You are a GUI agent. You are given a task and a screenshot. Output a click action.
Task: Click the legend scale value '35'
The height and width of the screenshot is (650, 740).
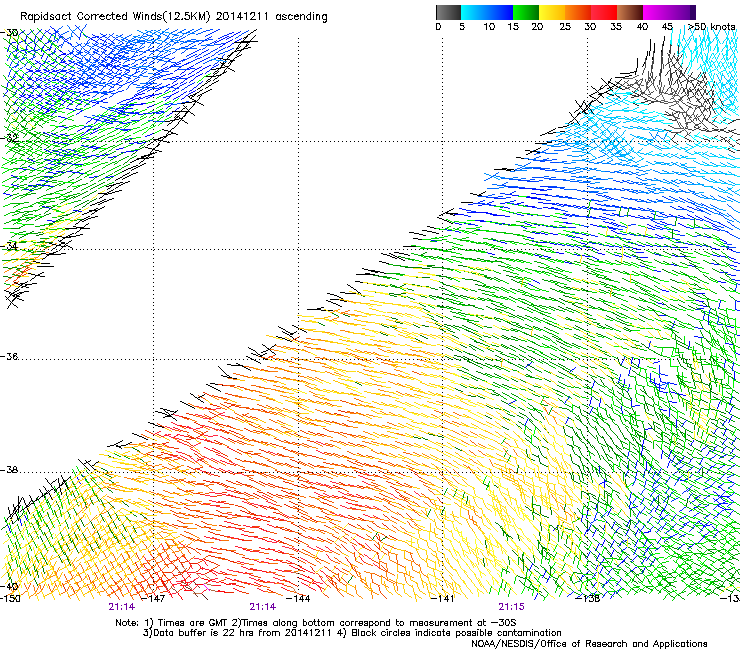616,27
